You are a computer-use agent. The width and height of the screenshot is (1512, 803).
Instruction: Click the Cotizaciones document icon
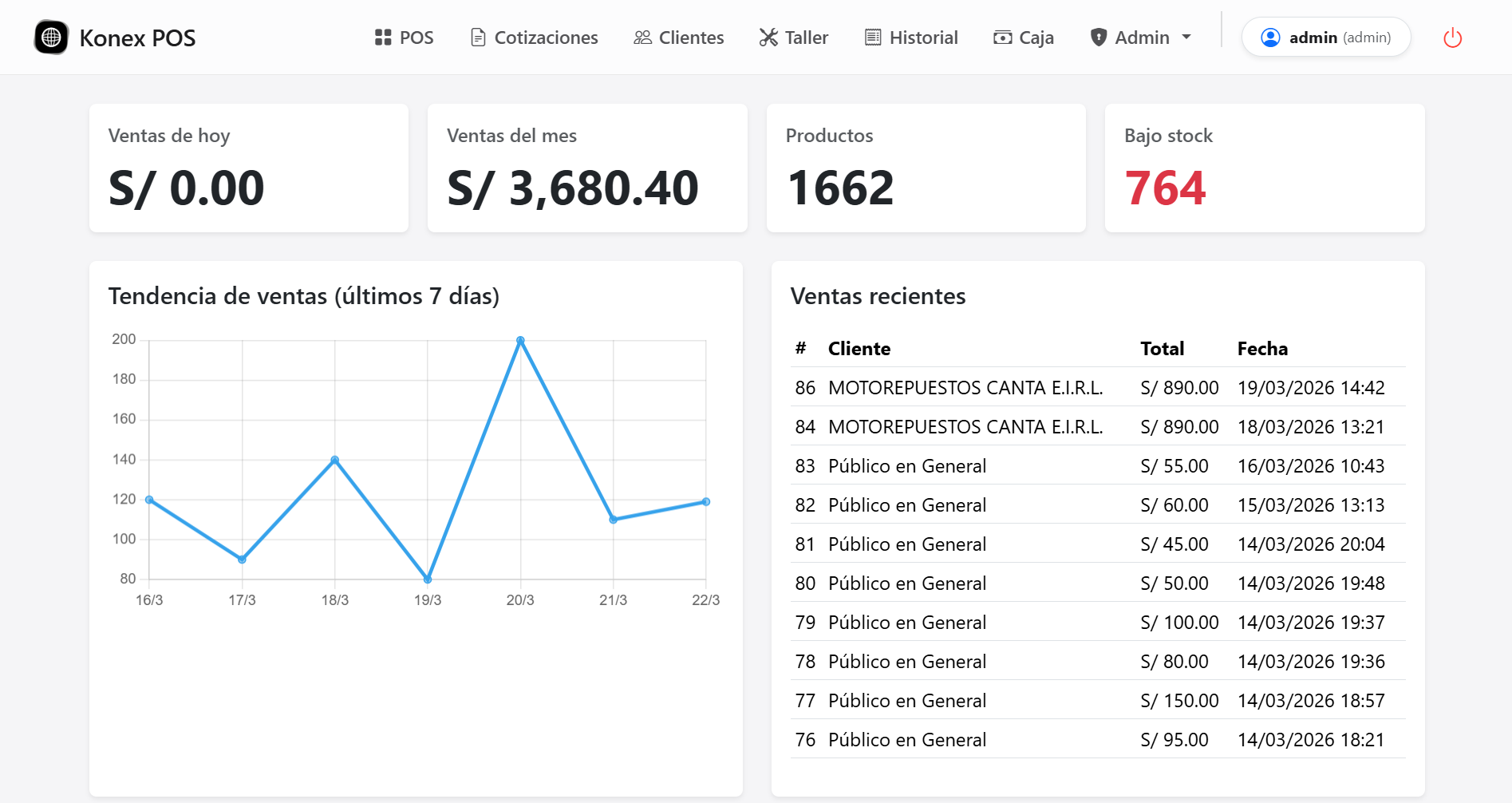(x=477, y=36)
